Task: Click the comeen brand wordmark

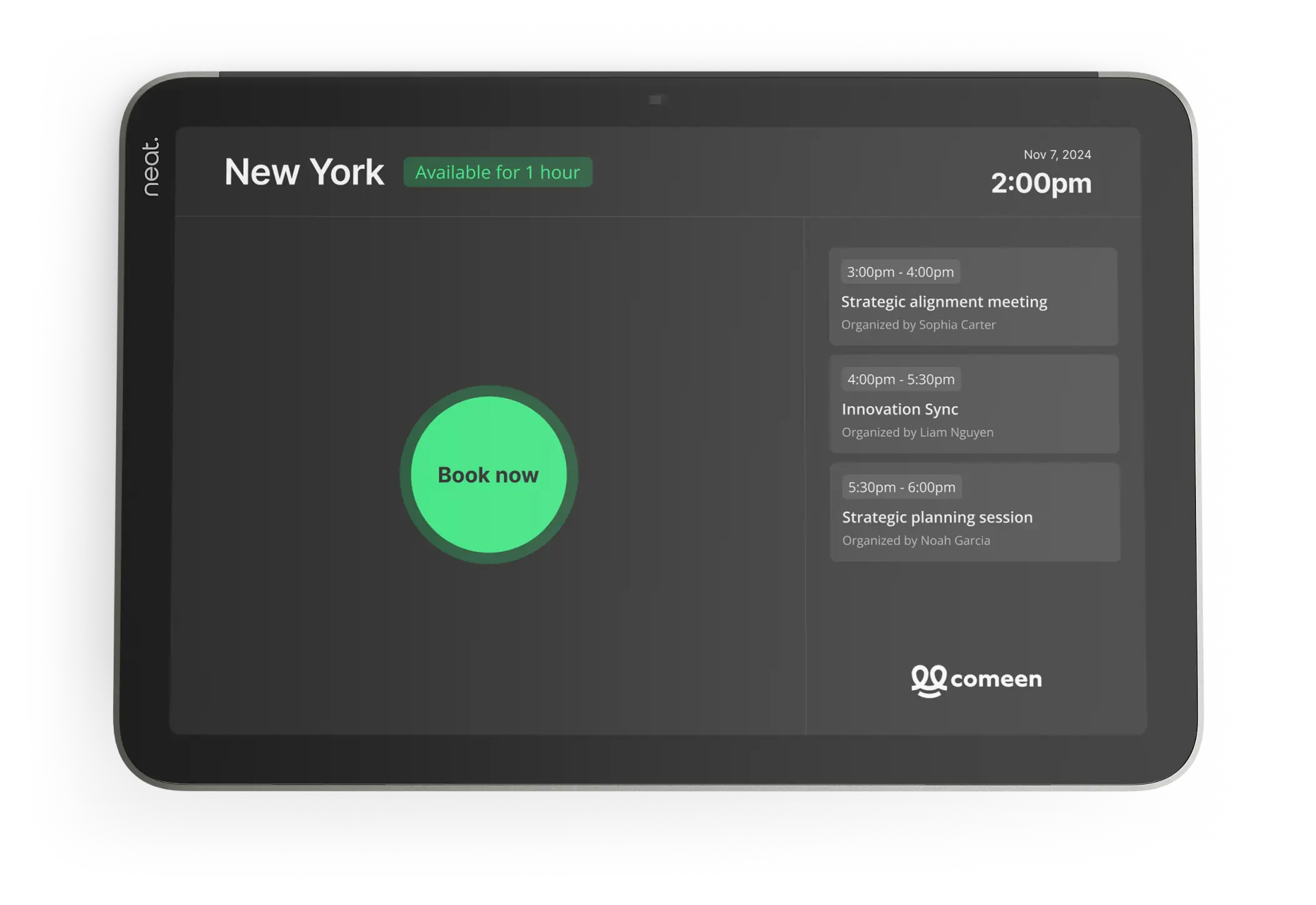Action: tap(996, 679)
